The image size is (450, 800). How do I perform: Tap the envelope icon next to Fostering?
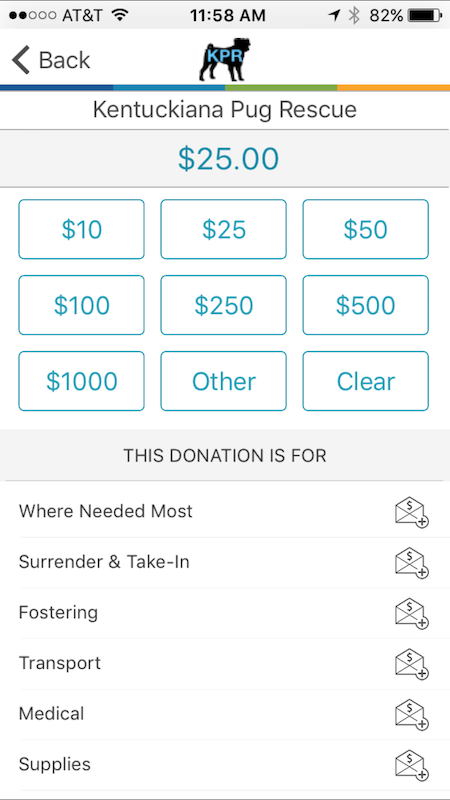(x=412, y=614)
